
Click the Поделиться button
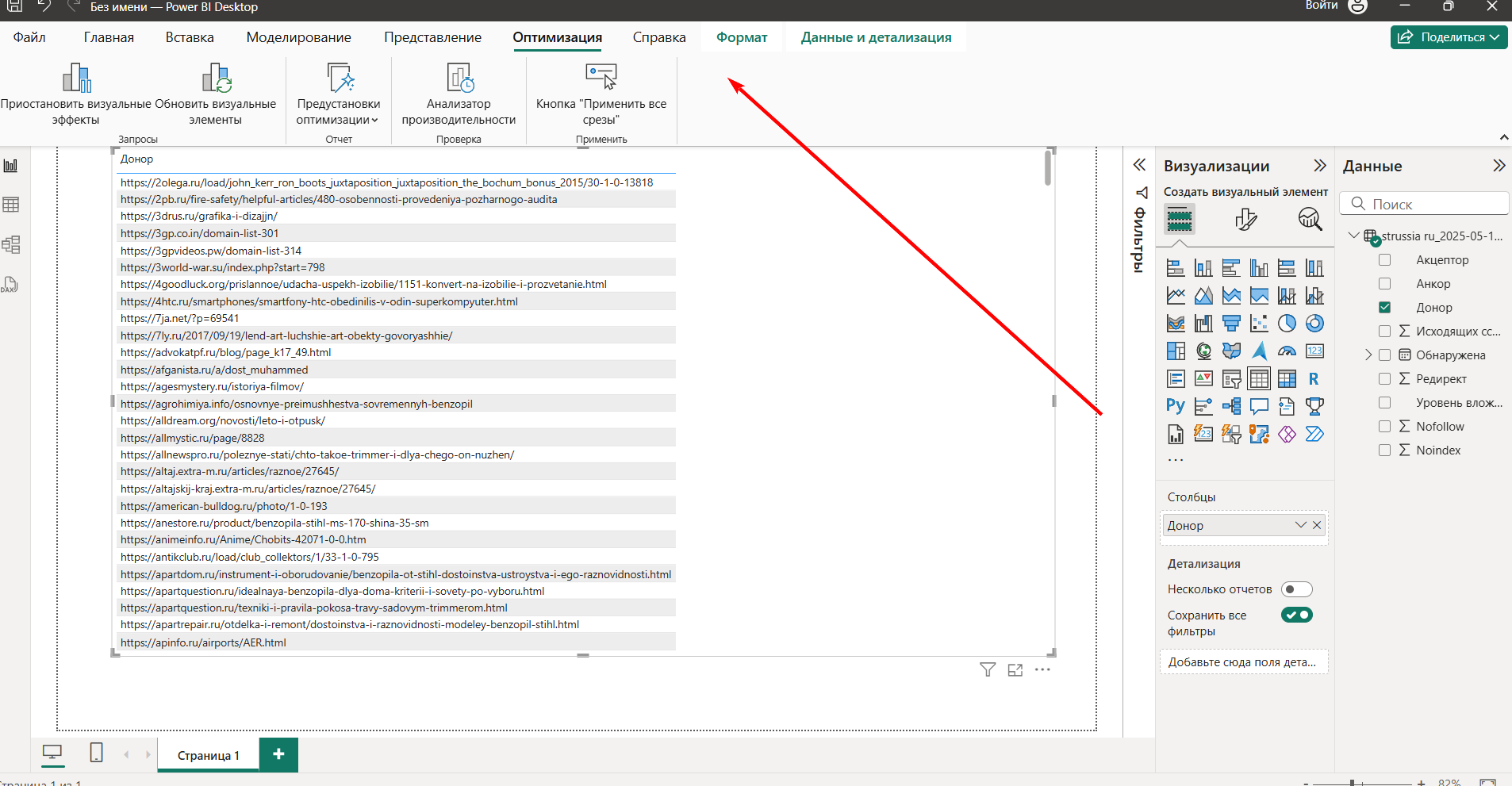click(1448, 37)
